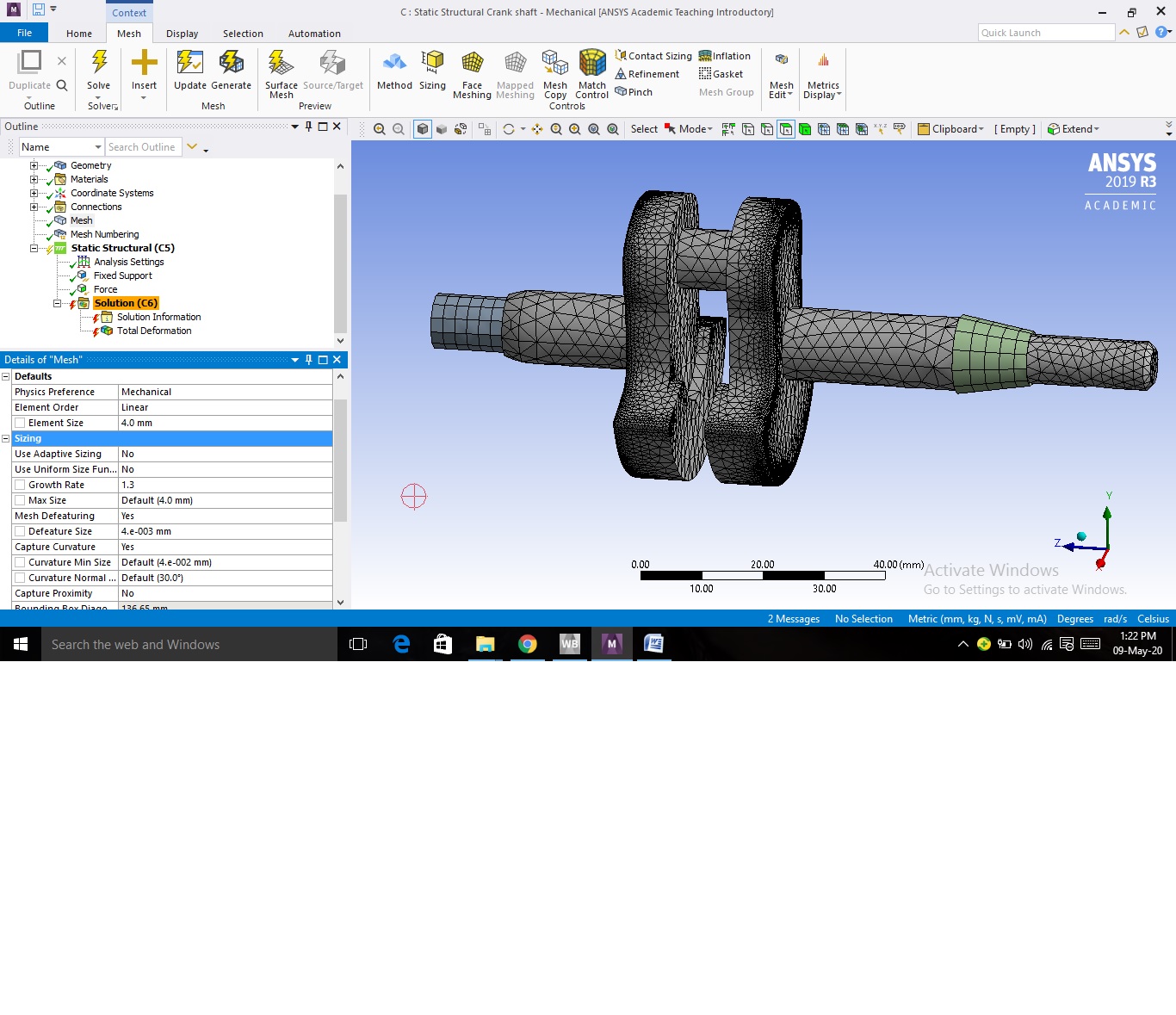Open the mesh Method control
The image size is (1176, 1015).
(x=394, y=71)
